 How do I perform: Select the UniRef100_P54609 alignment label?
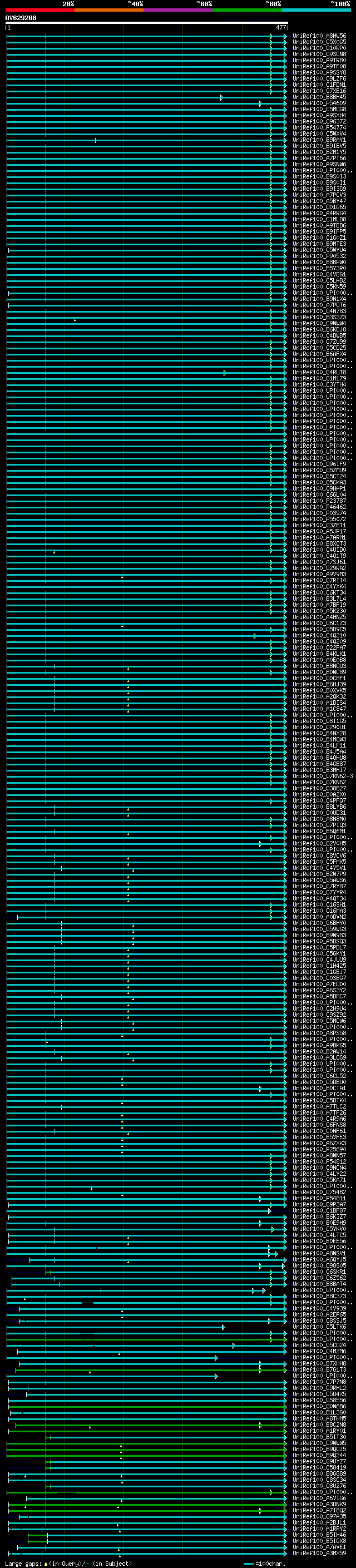coord(319,103)
